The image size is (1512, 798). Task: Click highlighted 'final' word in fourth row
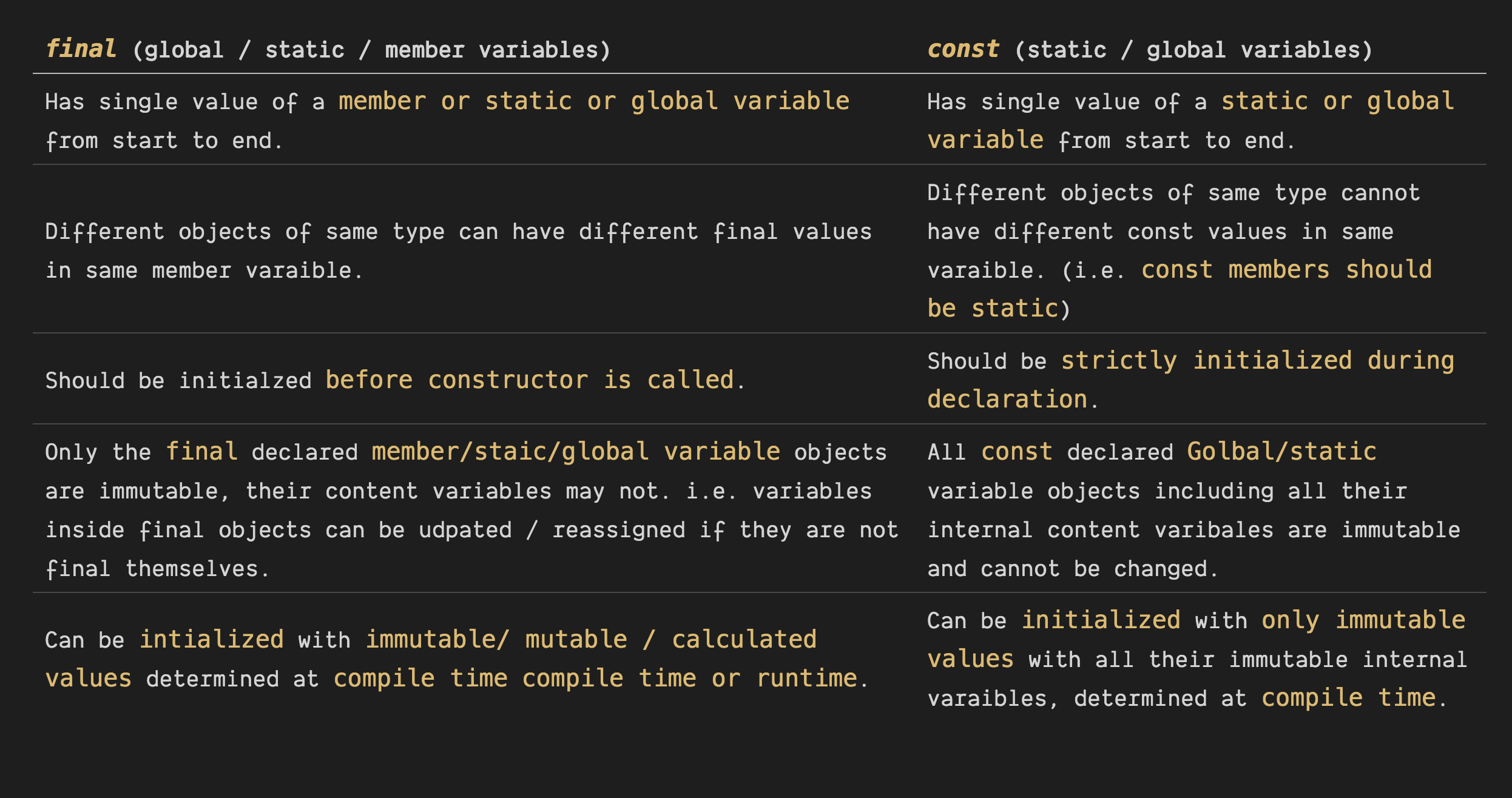click(x=201, y=452)
